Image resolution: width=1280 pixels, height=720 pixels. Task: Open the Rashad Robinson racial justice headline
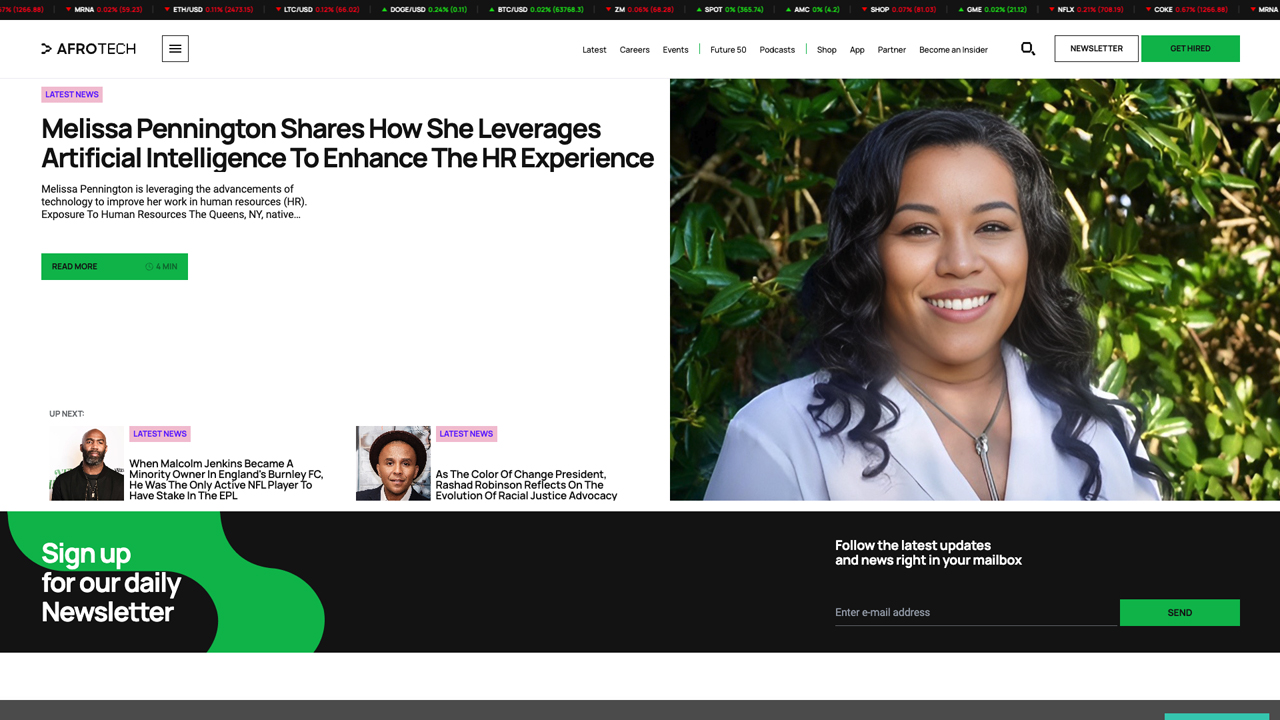(x=526, y=485)
